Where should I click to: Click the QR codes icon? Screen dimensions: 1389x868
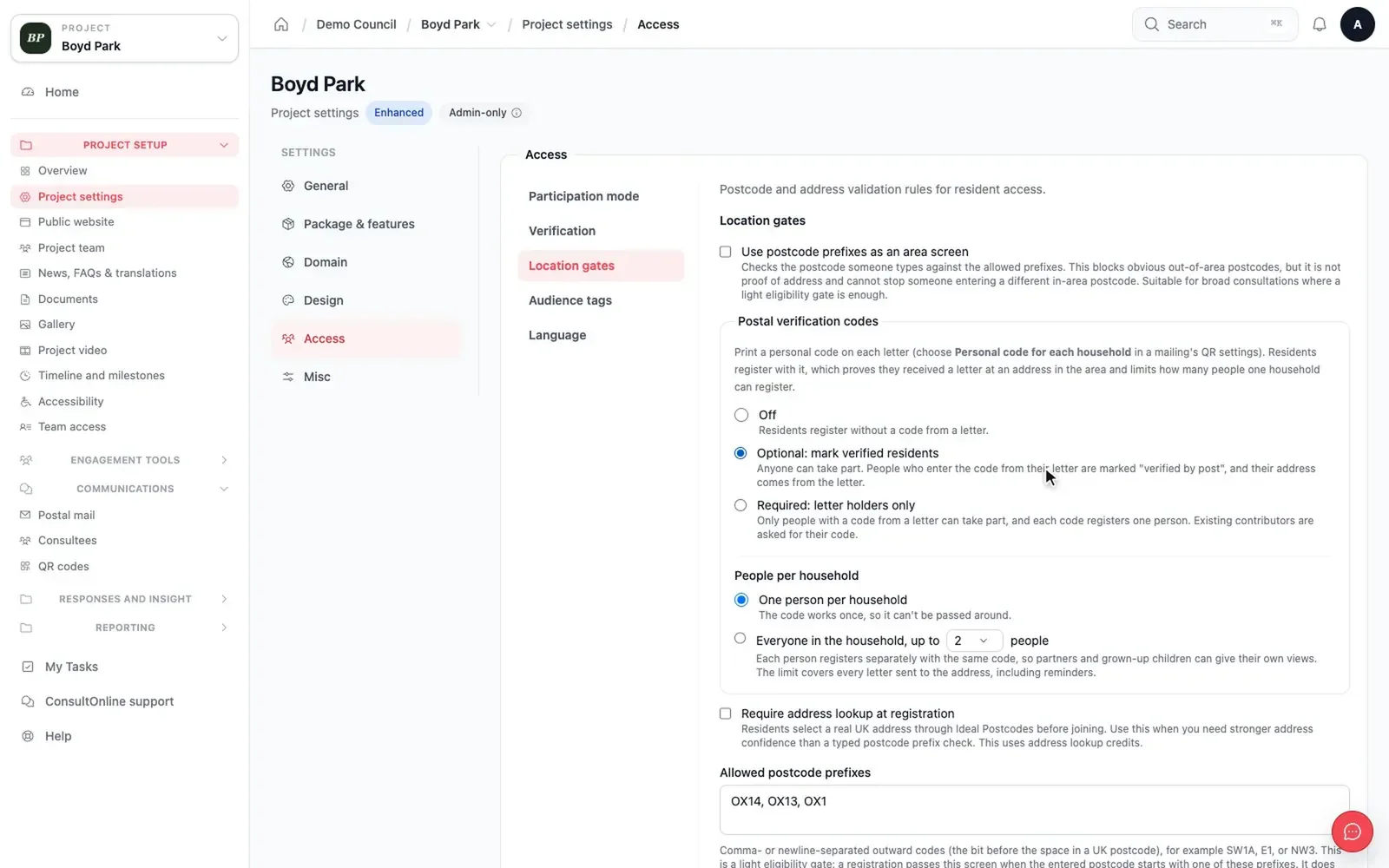click(x=25, y=566)
